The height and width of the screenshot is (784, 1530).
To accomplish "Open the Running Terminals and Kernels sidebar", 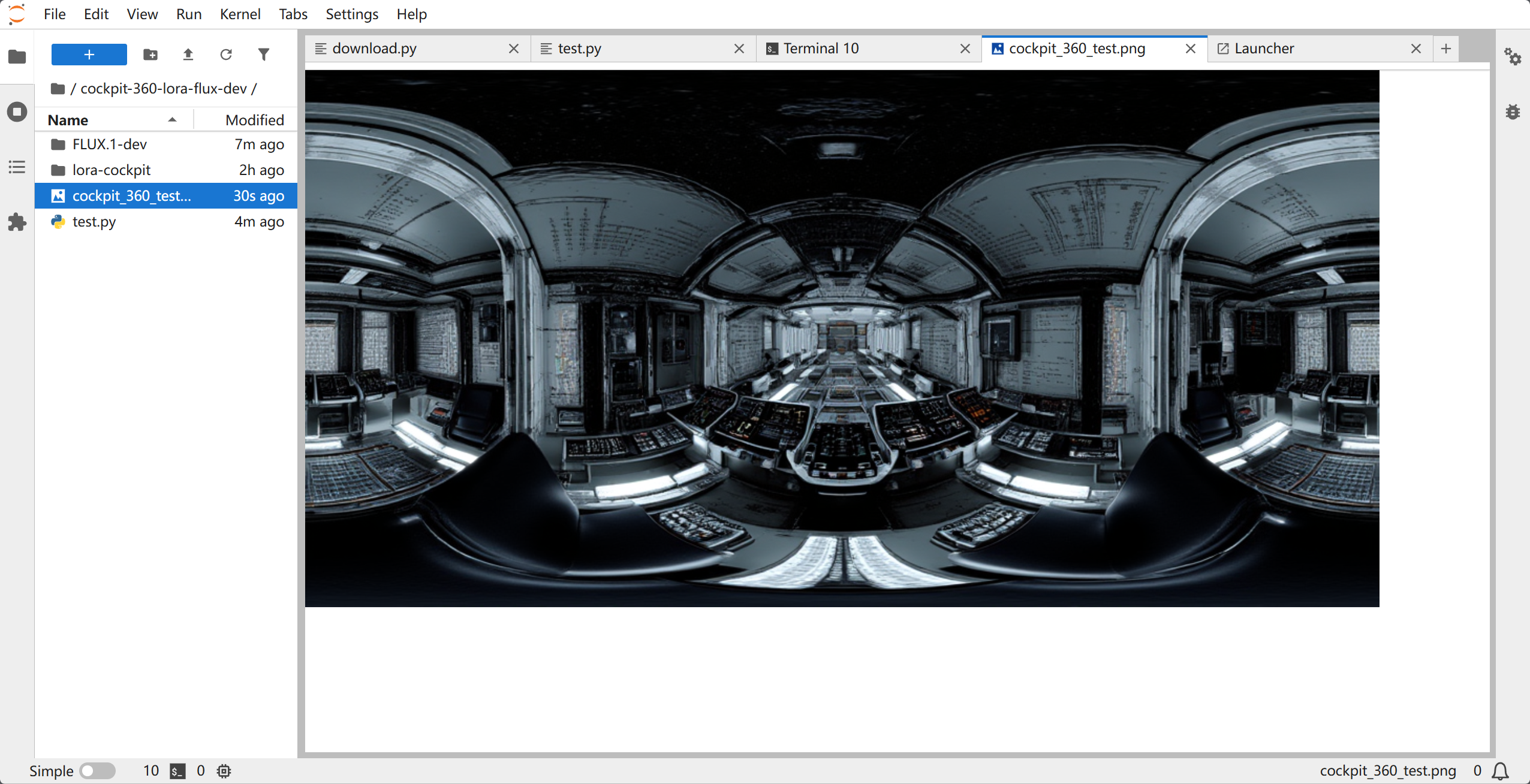I will [17, 112].
